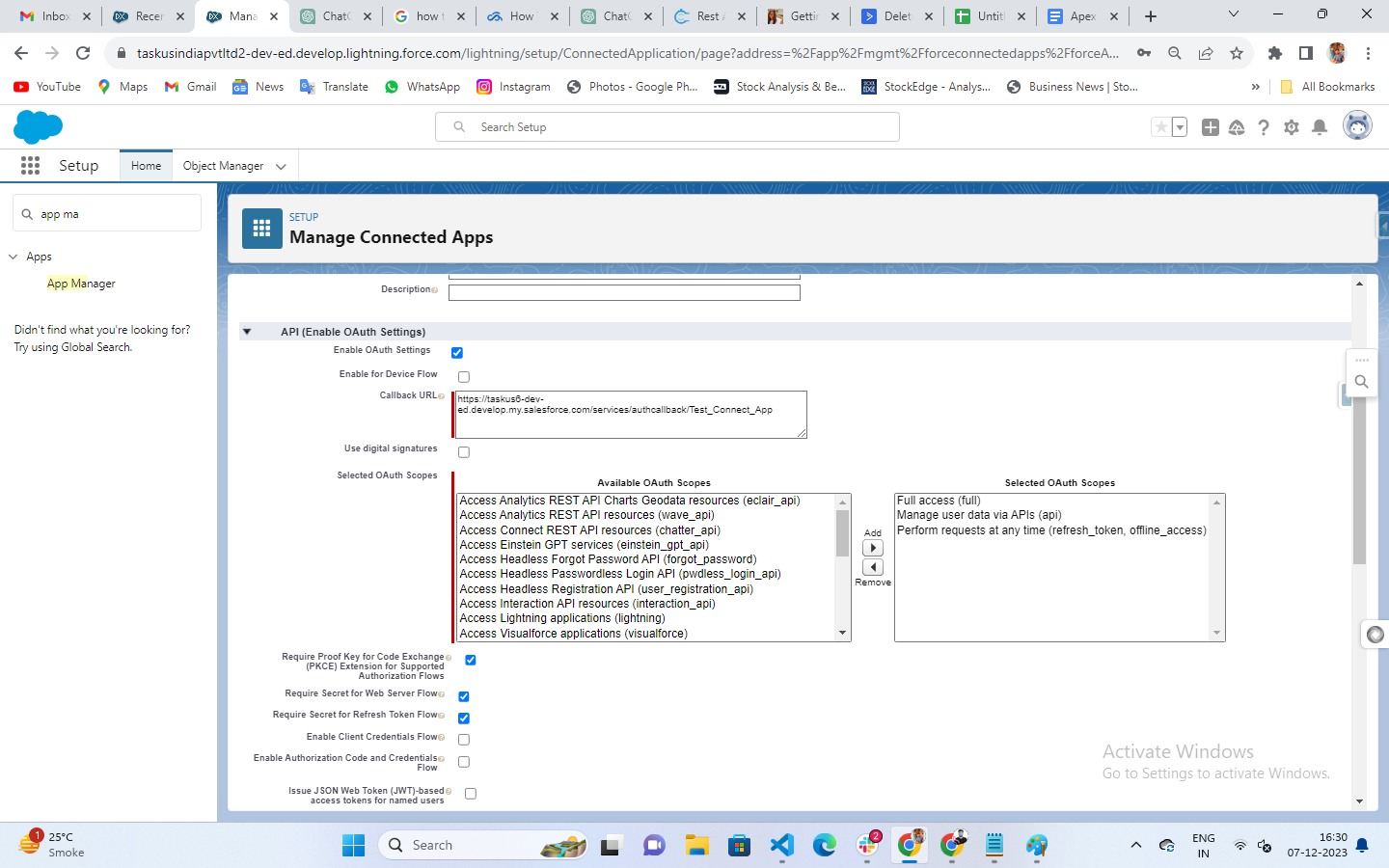Click the Callback URL text area

(x=631, y=415)
